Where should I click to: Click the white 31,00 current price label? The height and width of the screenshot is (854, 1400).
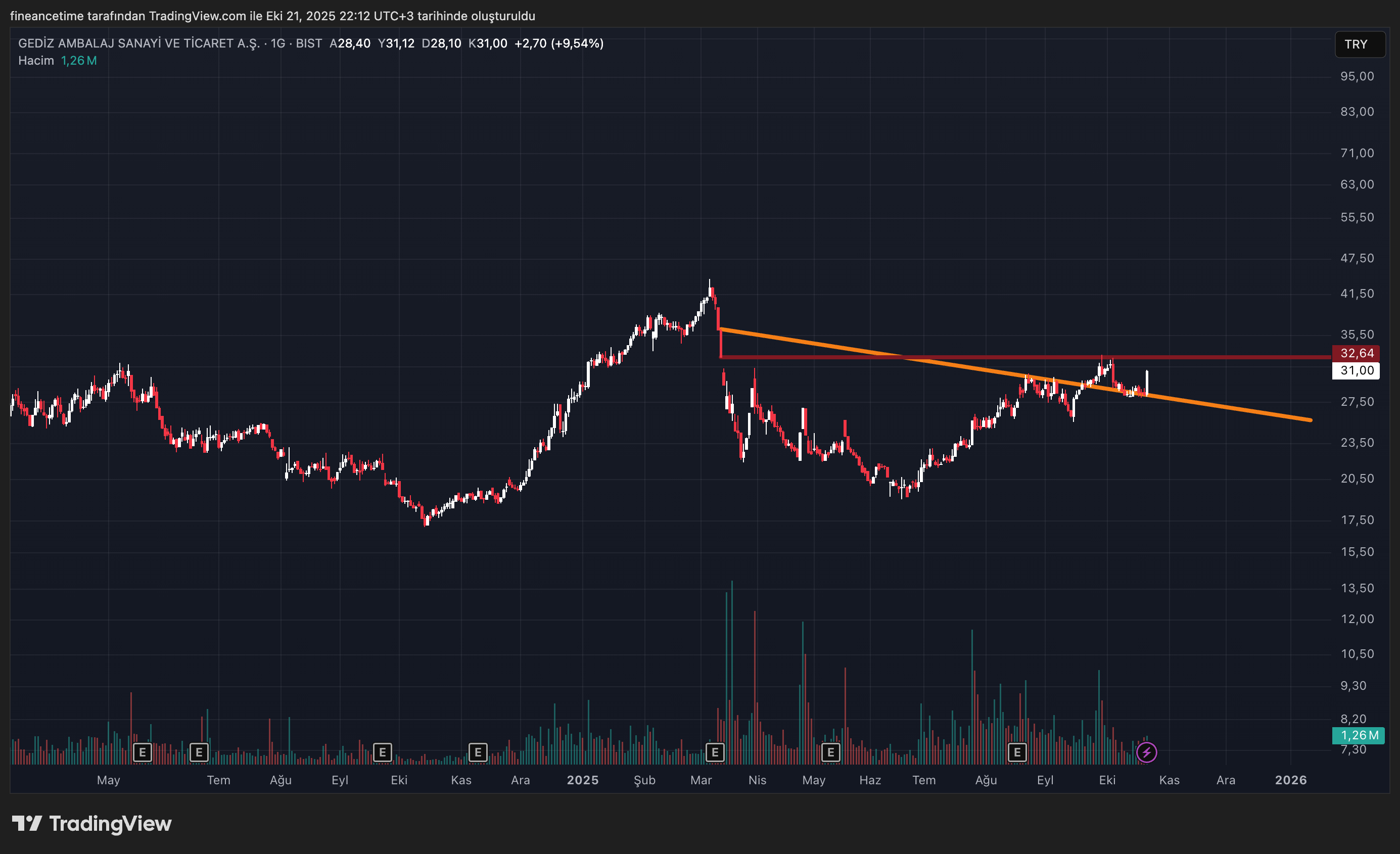1356,370
